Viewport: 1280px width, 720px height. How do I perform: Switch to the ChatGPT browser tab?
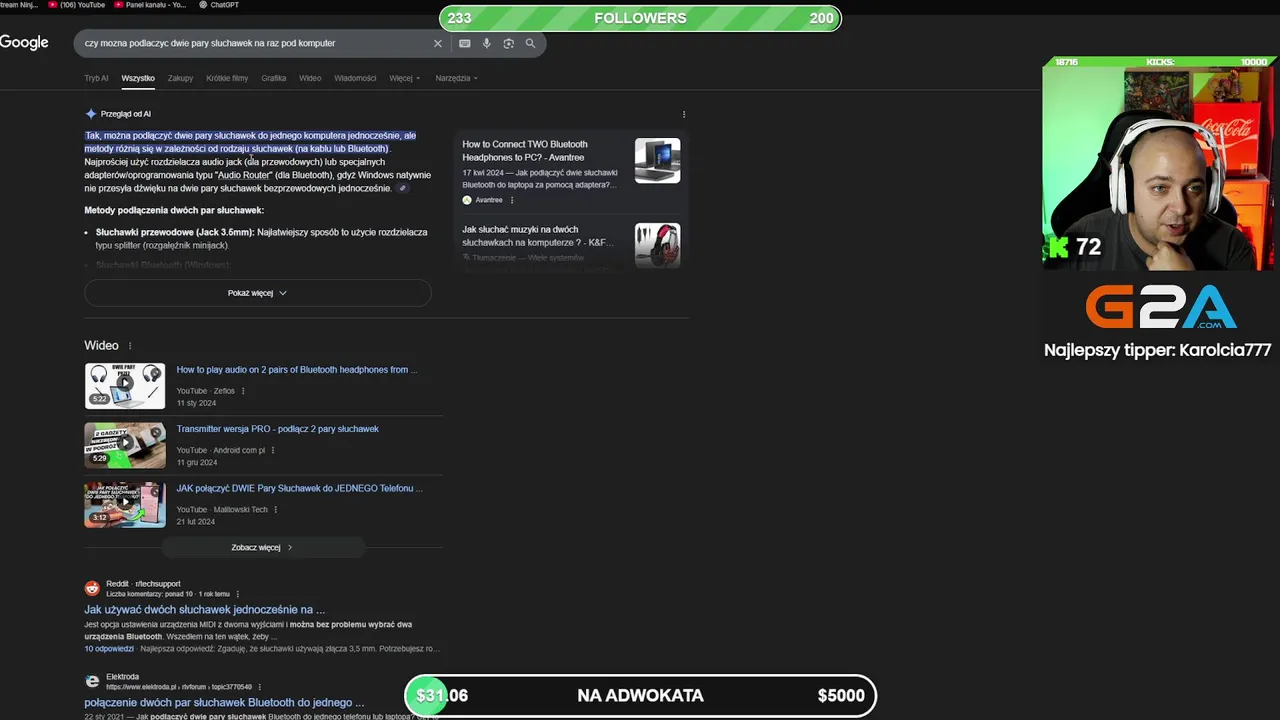tap(218, 5)
